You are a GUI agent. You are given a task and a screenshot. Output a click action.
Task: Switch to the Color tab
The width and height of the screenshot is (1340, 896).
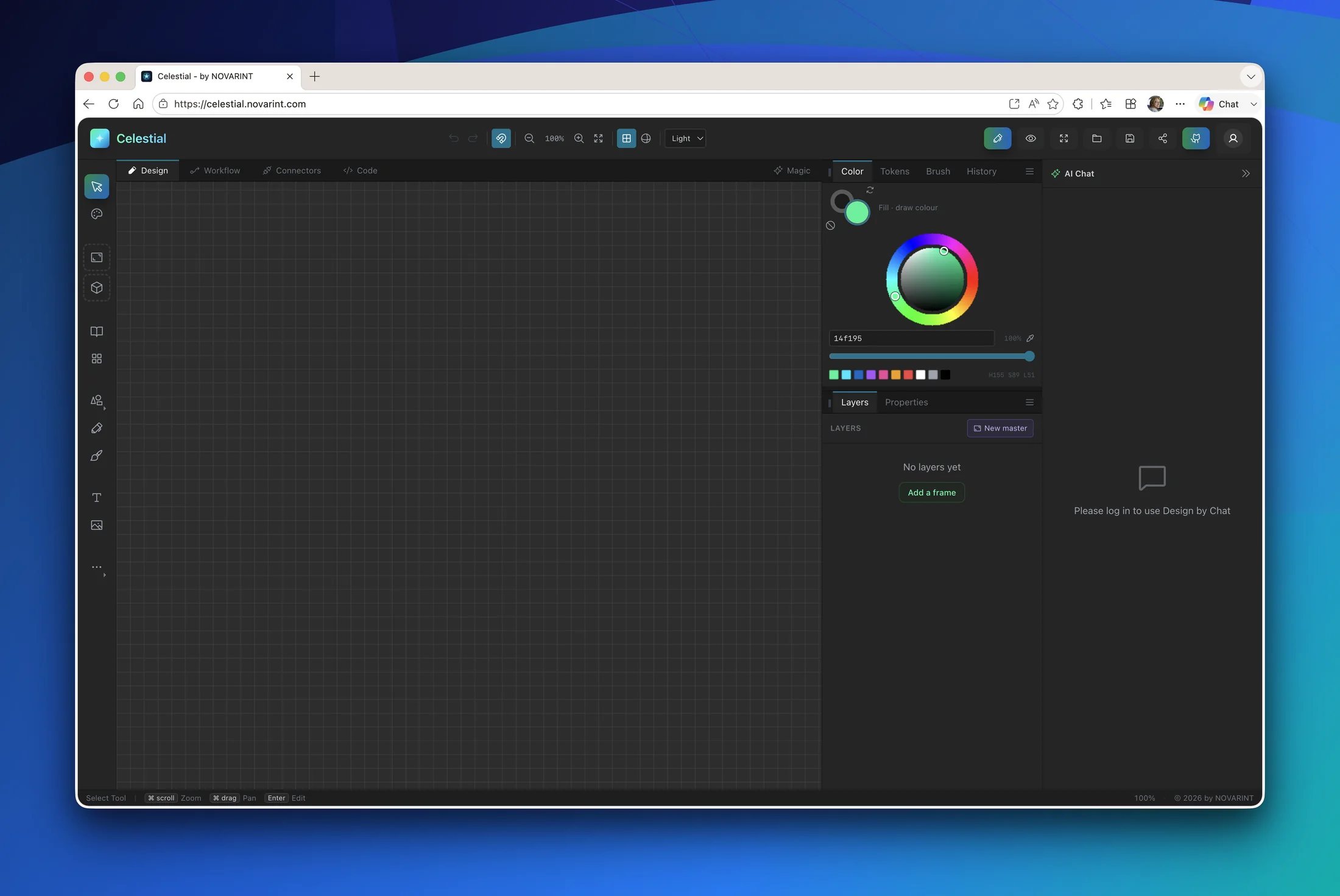tap(852, 172)
